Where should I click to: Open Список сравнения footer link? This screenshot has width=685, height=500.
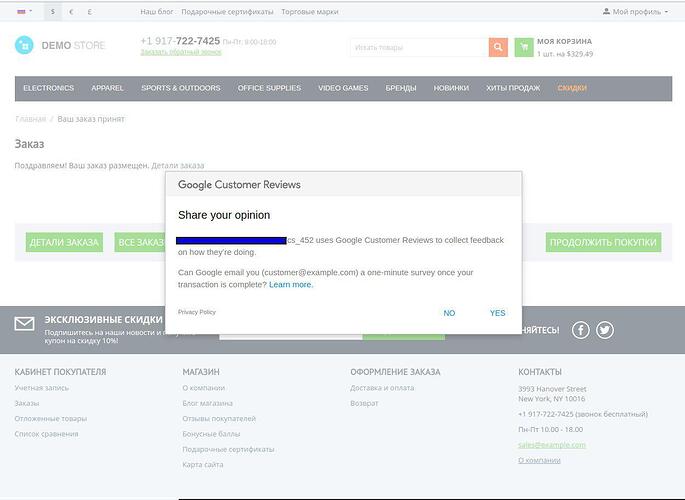[46, 434]
